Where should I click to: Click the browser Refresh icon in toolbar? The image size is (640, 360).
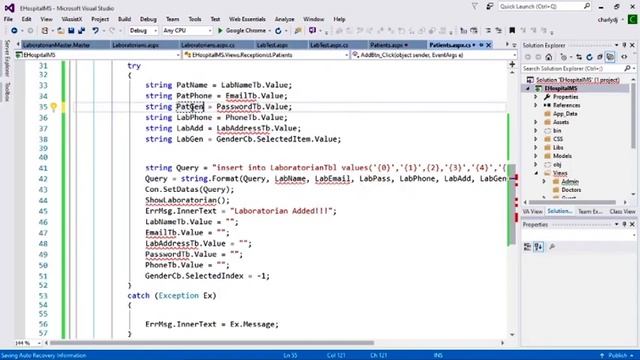tap(278, 31)
